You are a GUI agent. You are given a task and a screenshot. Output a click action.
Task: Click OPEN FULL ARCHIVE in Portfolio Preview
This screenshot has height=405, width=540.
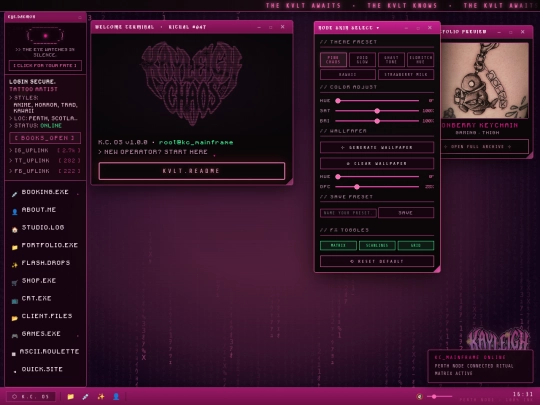[x=484, y=147]
